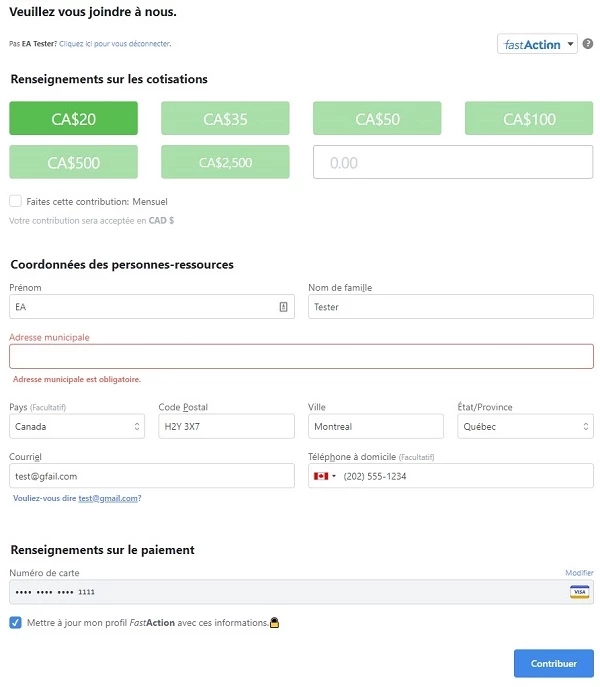
Task: Click the logout link for EA Tester
Action: click(115, 44)
